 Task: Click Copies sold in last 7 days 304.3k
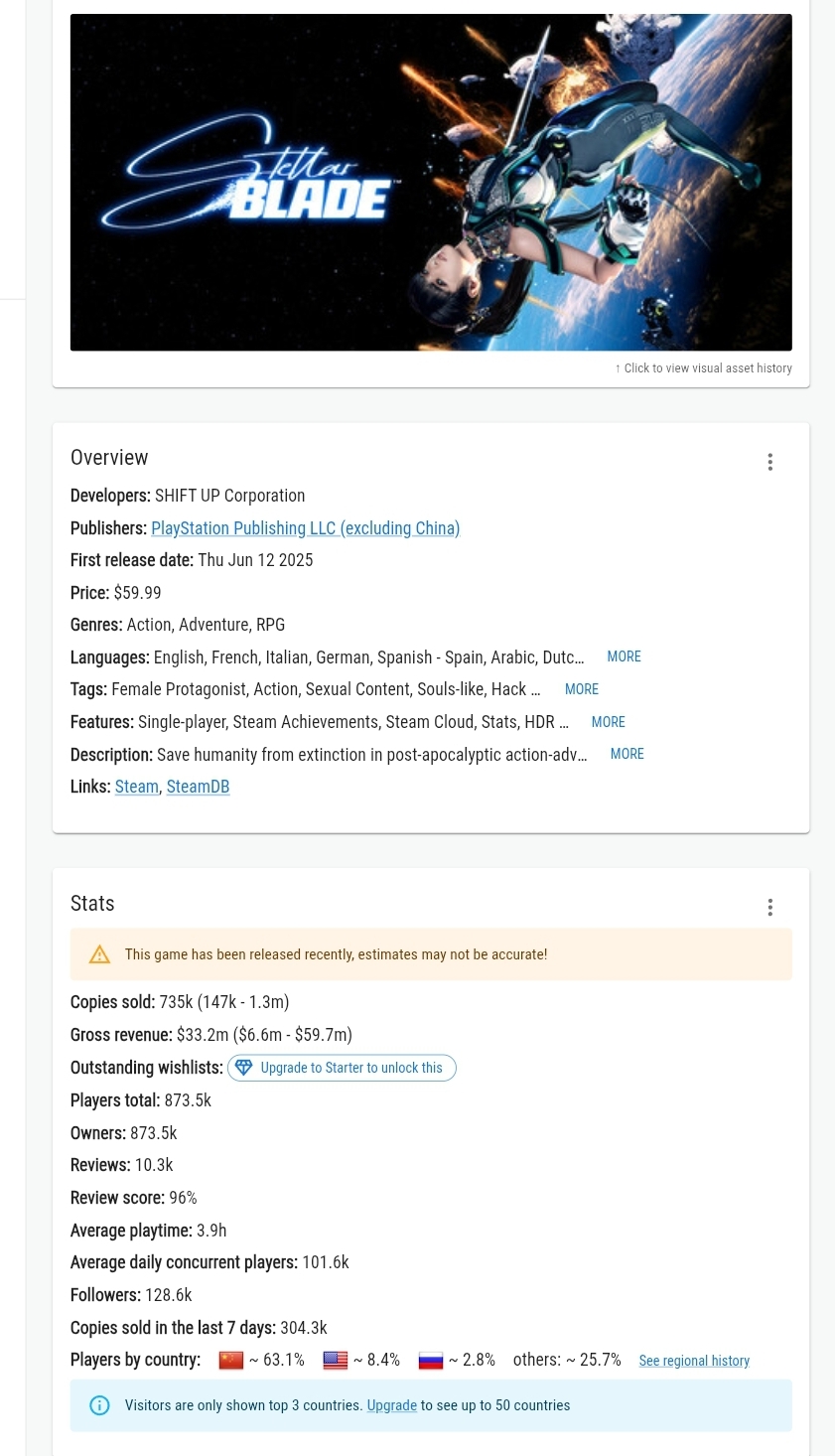(199, 1328)
